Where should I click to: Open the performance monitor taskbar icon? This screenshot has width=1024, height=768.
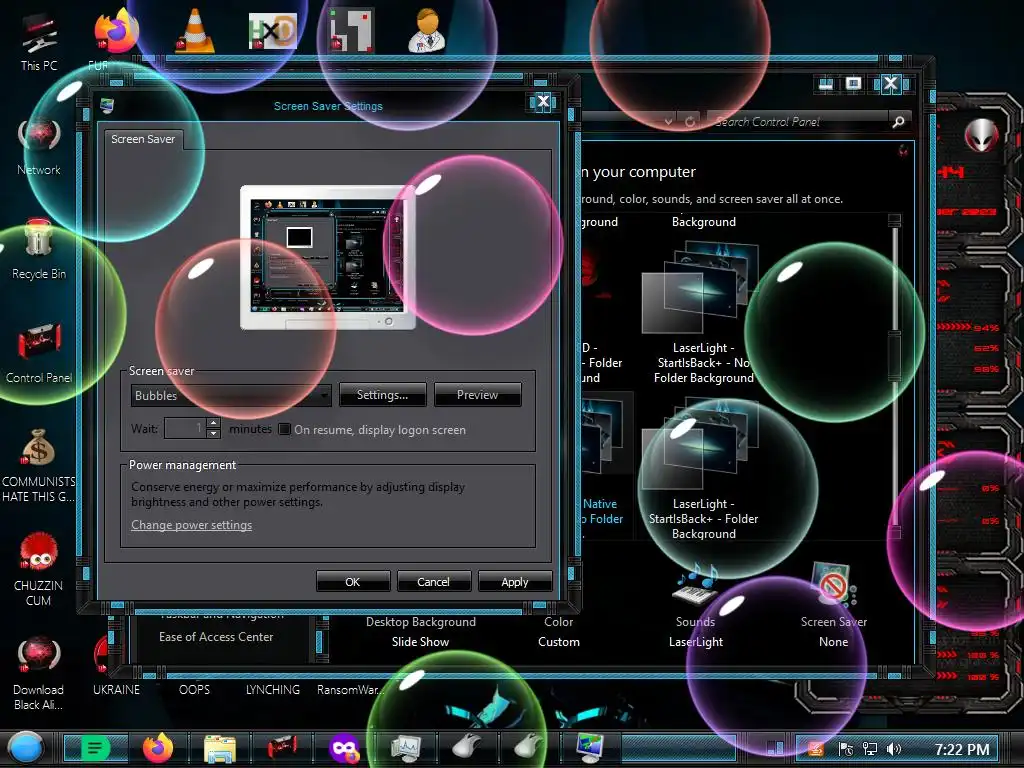point(406,748)
